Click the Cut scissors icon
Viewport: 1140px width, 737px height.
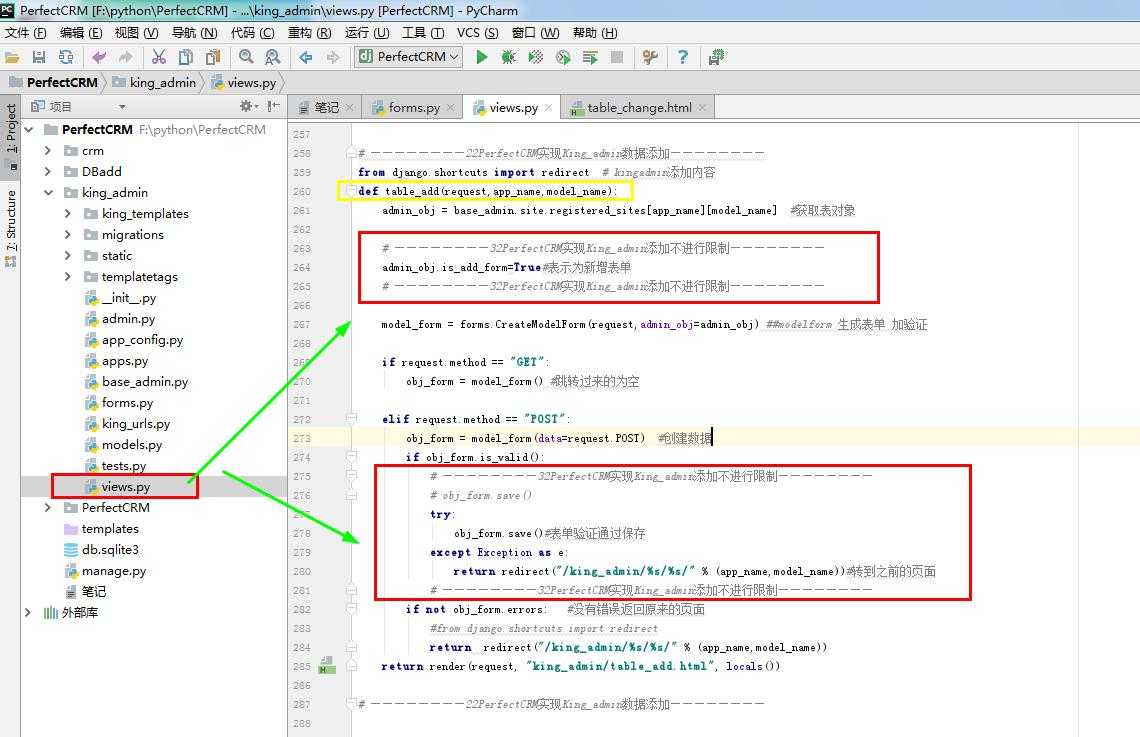[158, 57]
